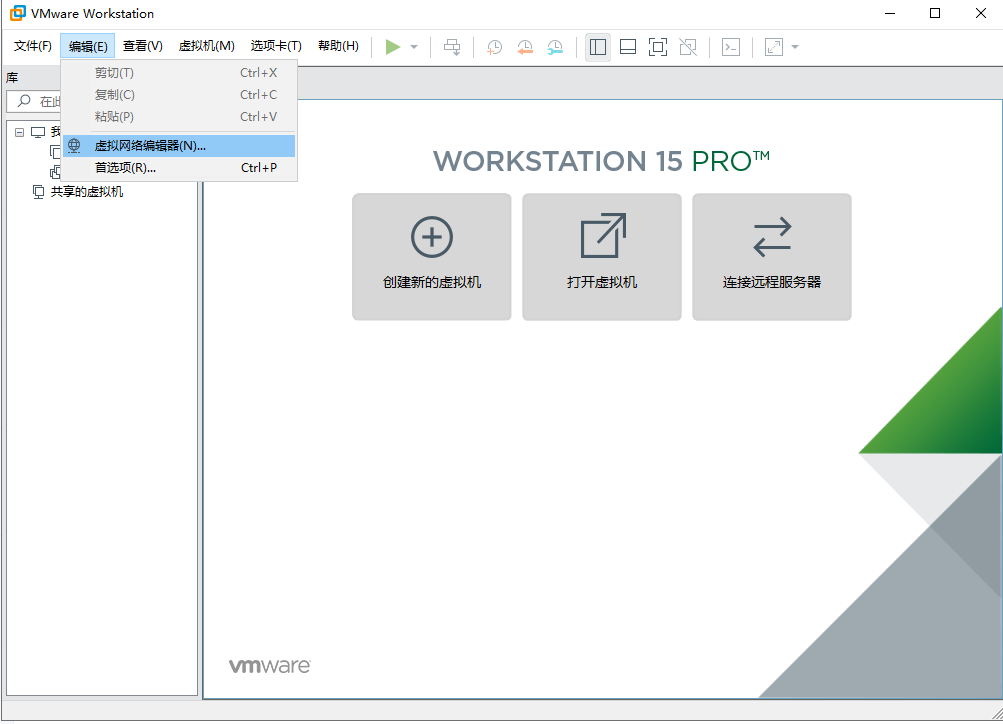
Task: Click the 打开虚拟机 label
Action: 602,282
